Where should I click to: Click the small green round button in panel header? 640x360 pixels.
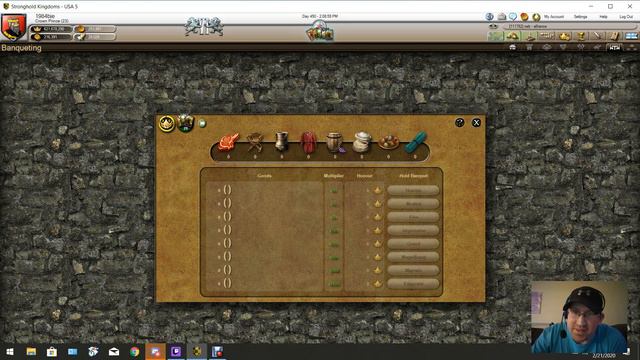202,123
